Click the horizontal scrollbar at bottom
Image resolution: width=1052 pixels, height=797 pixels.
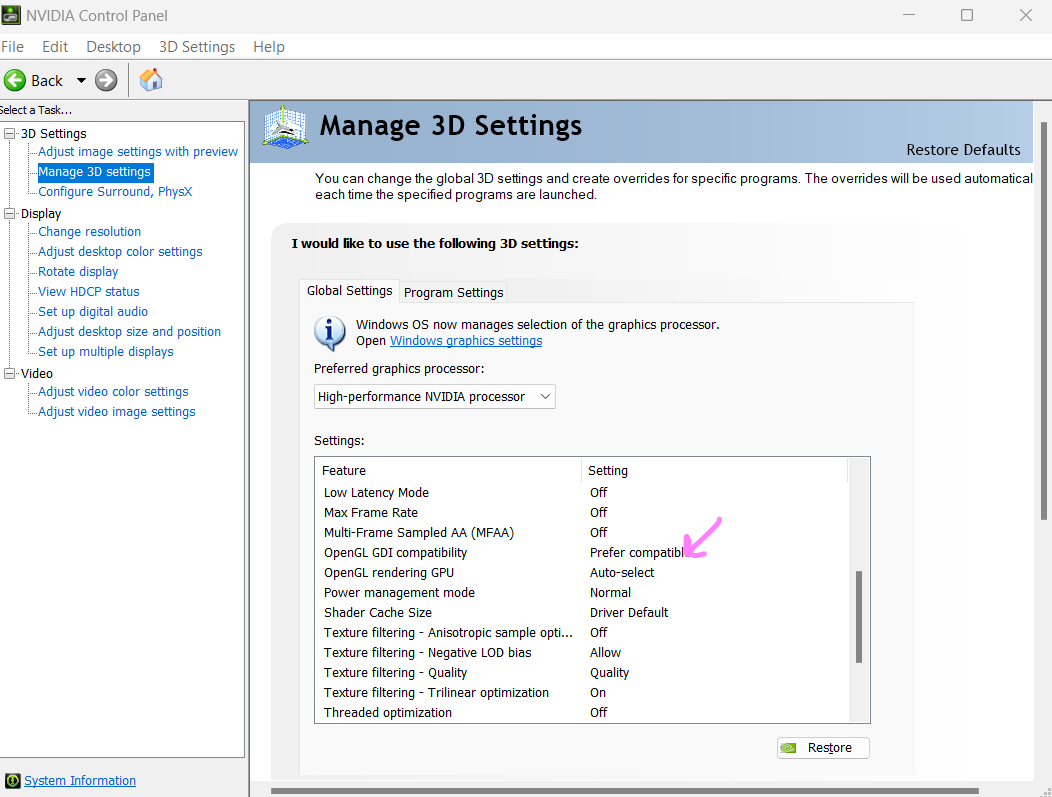(625, 791)
